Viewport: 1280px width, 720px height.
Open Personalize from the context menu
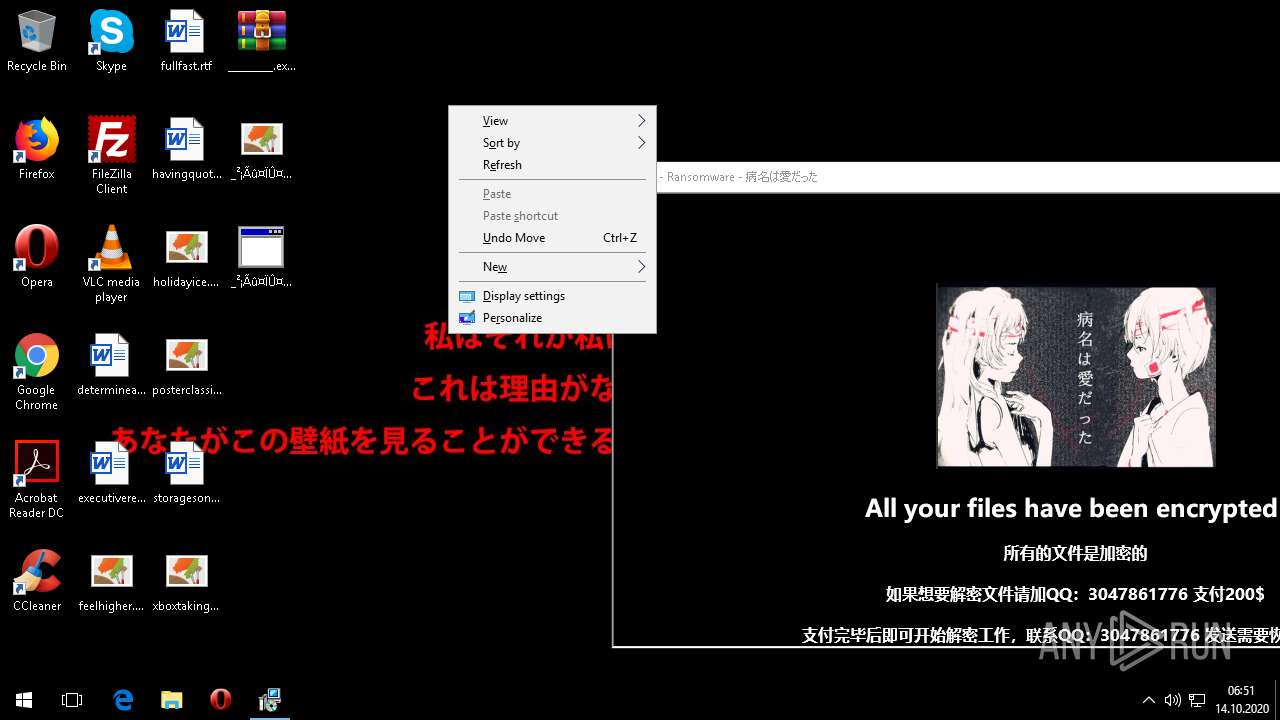click(x=552, y=318)
